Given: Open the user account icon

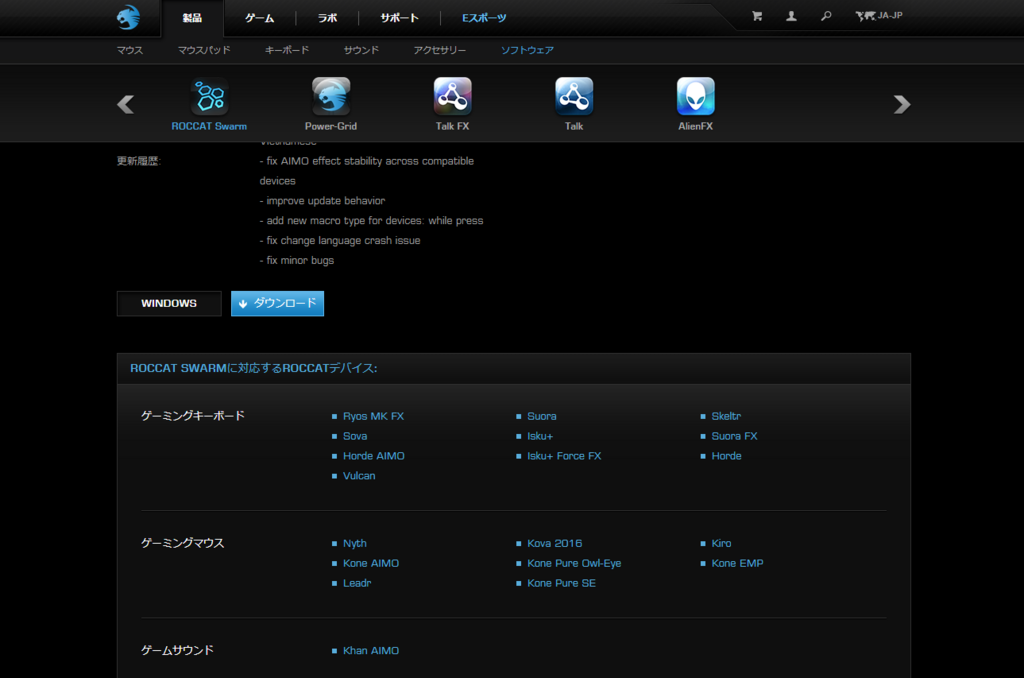Looking at the screenshot, I should point(791,16).
